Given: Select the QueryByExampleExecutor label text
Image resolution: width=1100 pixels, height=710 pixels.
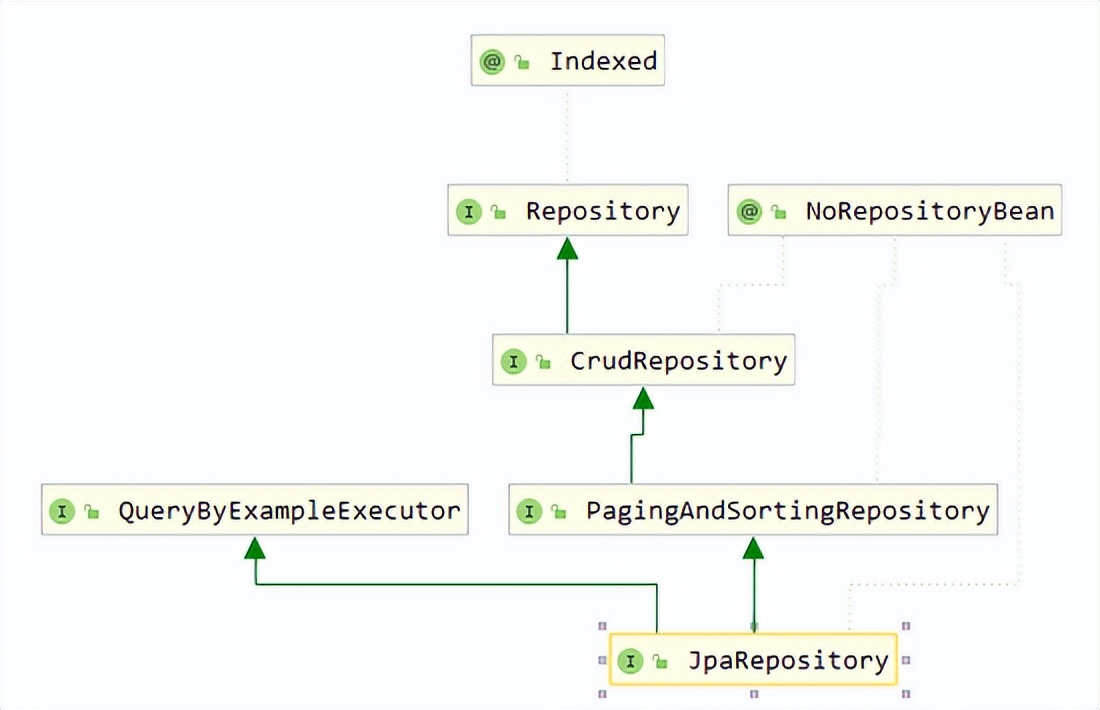Looking at the screenshot, I should (x=289, y=511).
